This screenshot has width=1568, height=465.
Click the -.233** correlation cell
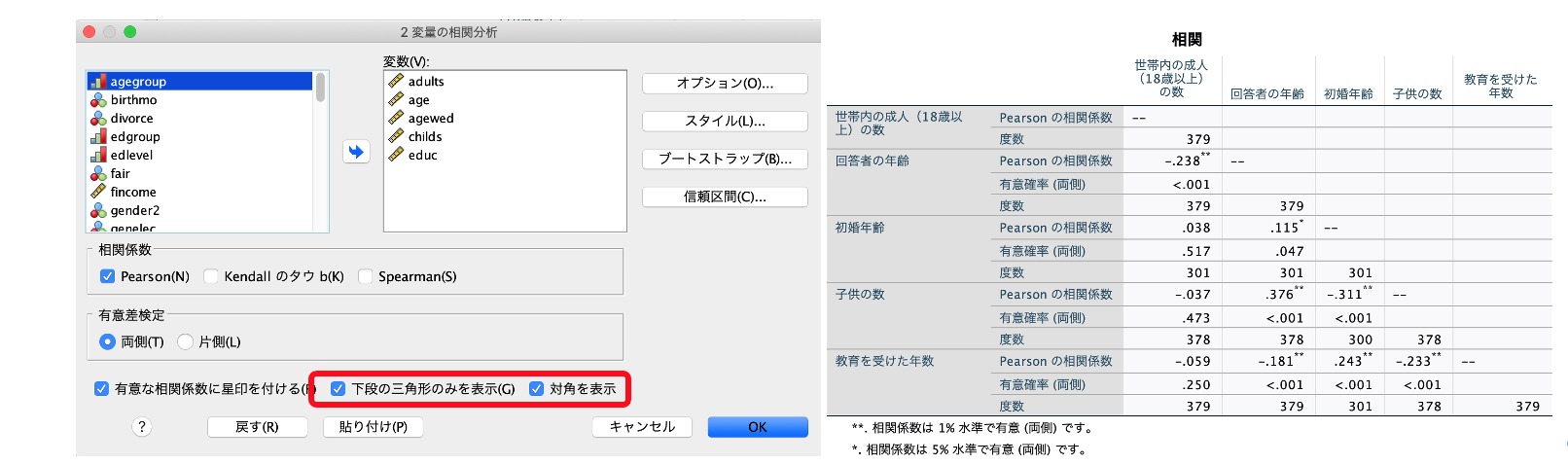coord(1419,361)
